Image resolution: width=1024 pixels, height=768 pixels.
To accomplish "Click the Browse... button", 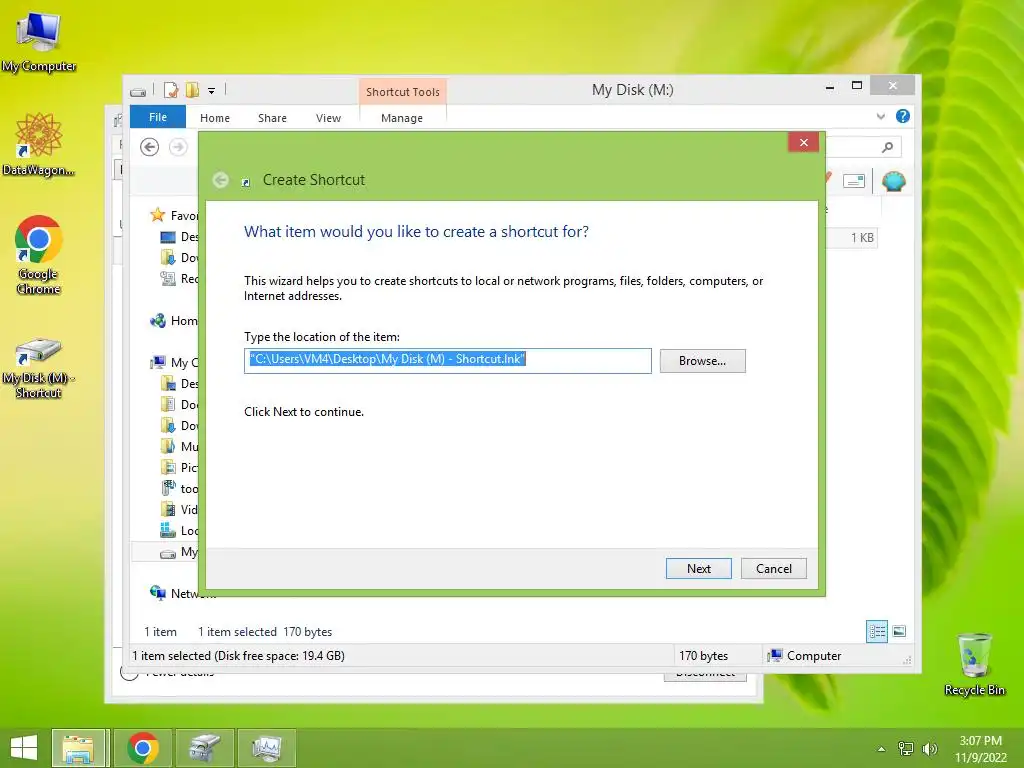I will (702, 361).
